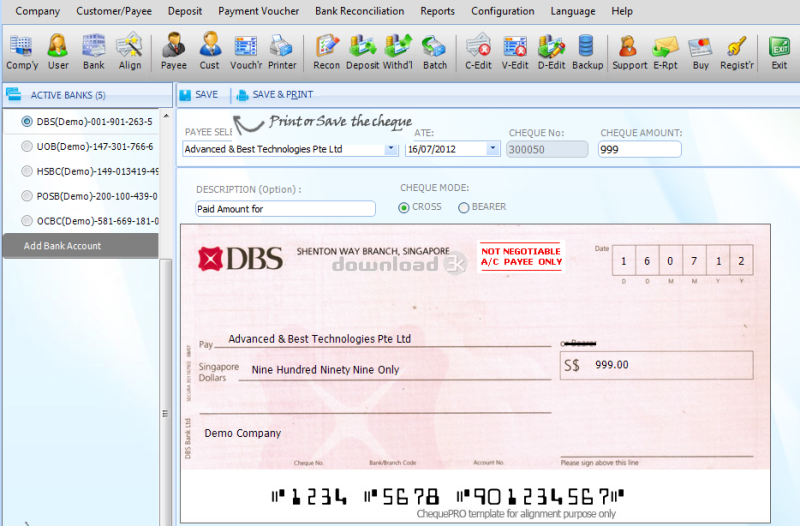
Task: Click the Exit toolbar icon
Action: point(778,51)
